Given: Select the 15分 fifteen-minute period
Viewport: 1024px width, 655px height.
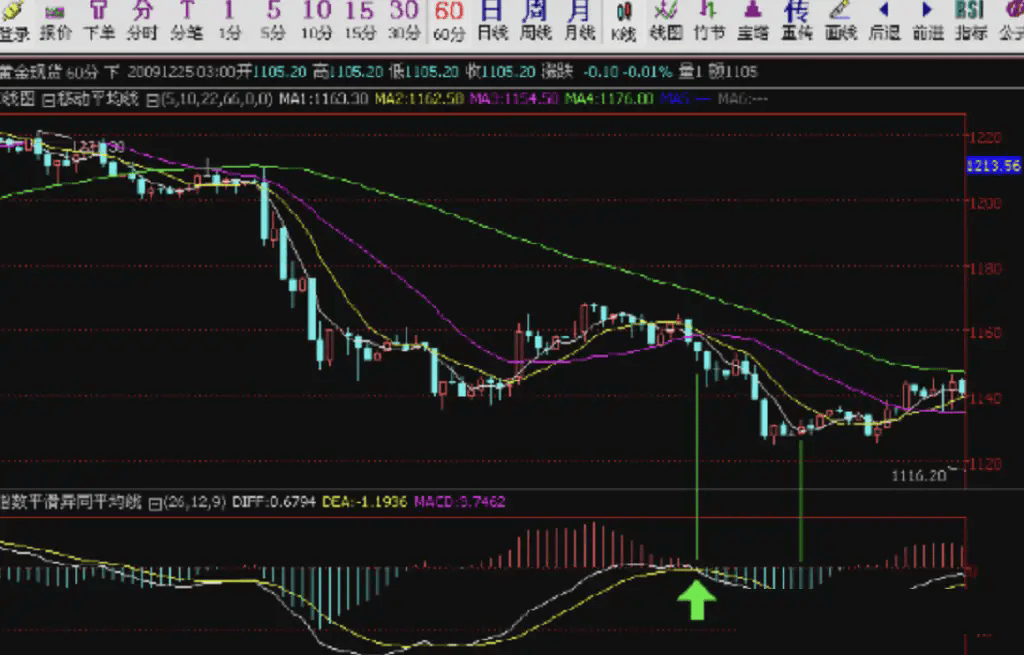Looking at the screenshot, I should pyautogui.click(x=360, y=21).
